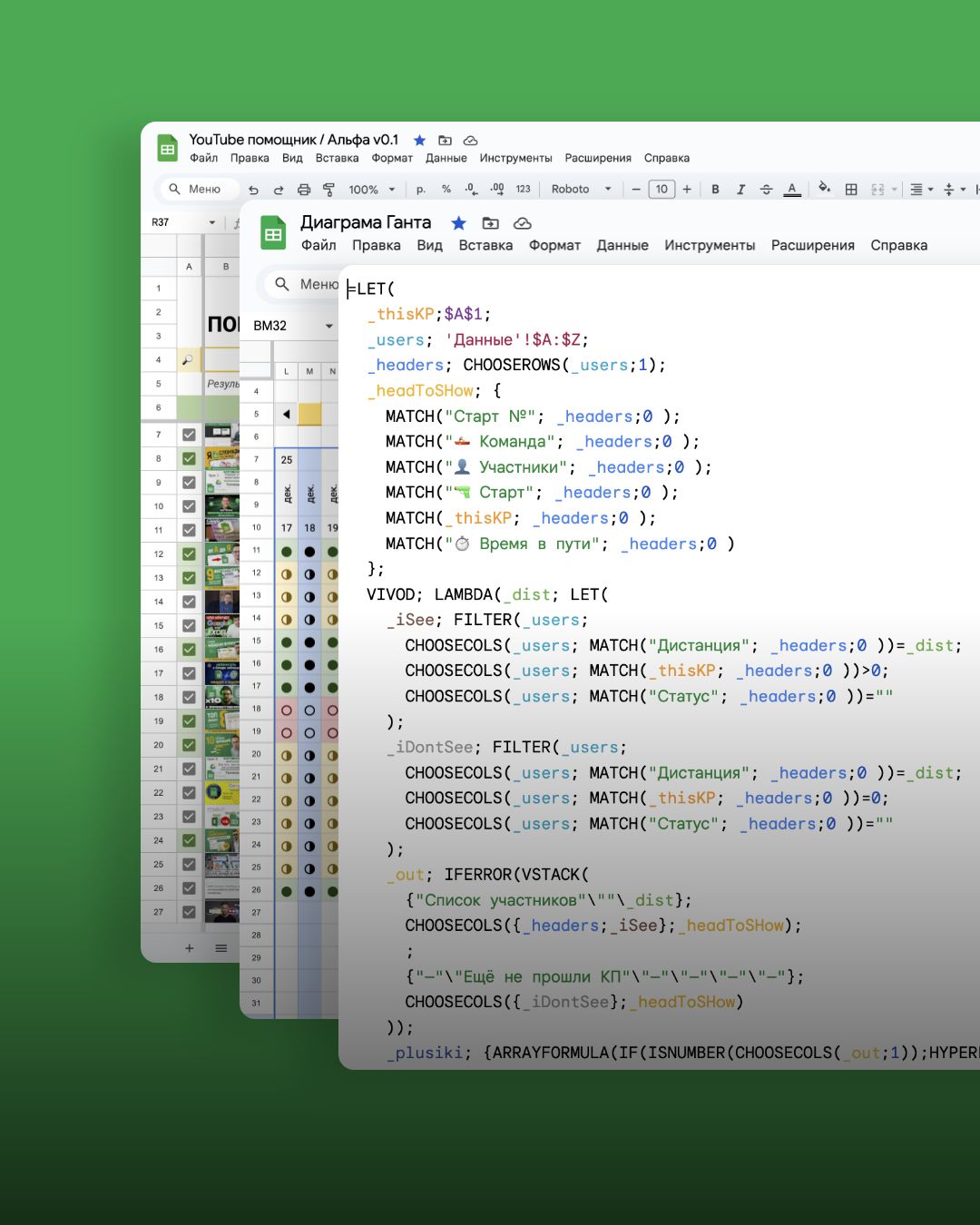980x1225 pixels.
Task: Open Данные menu in Диаграма Ганта window
Action: [622, 245]
